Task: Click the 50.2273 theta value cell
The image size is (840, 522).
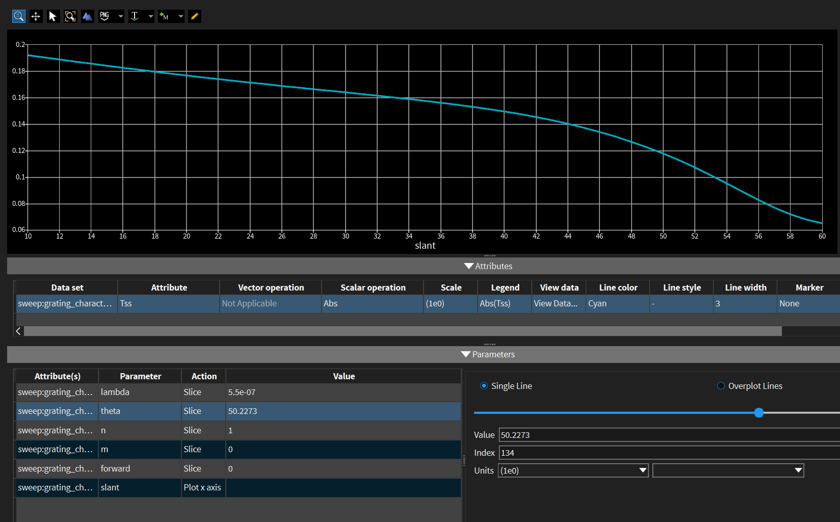Action: 343,411
